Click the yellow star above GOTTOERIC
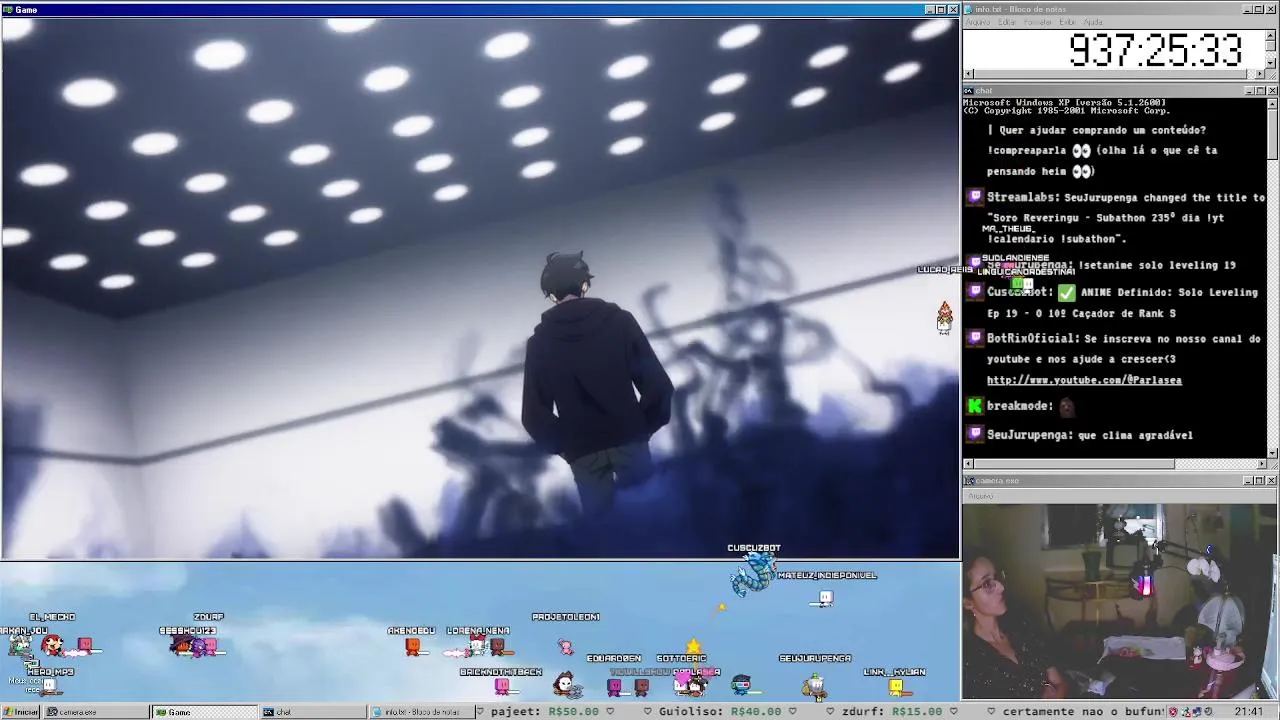 [694, 648]
